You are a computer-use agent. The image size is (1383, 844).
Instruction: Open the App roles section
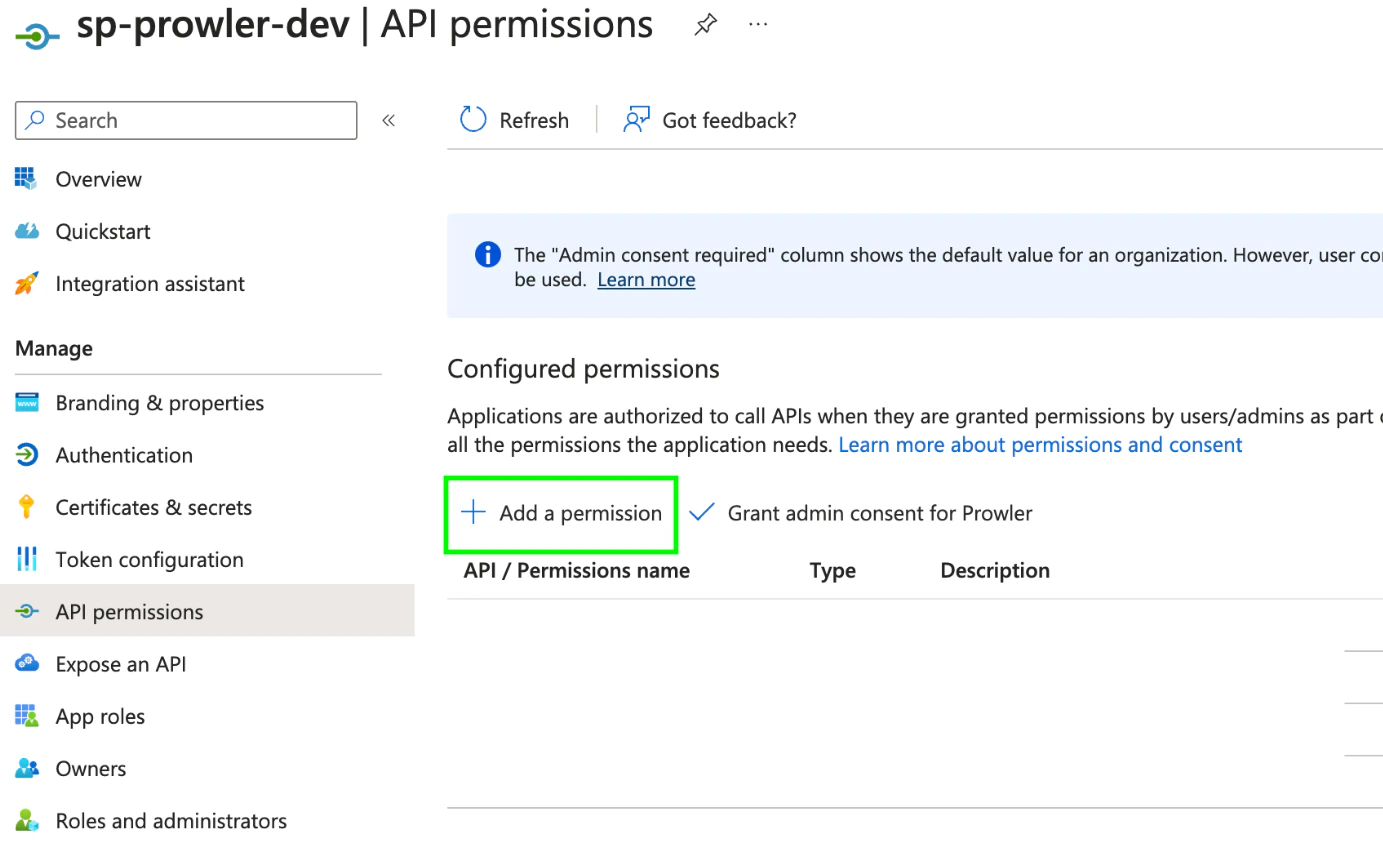point(100,716)
